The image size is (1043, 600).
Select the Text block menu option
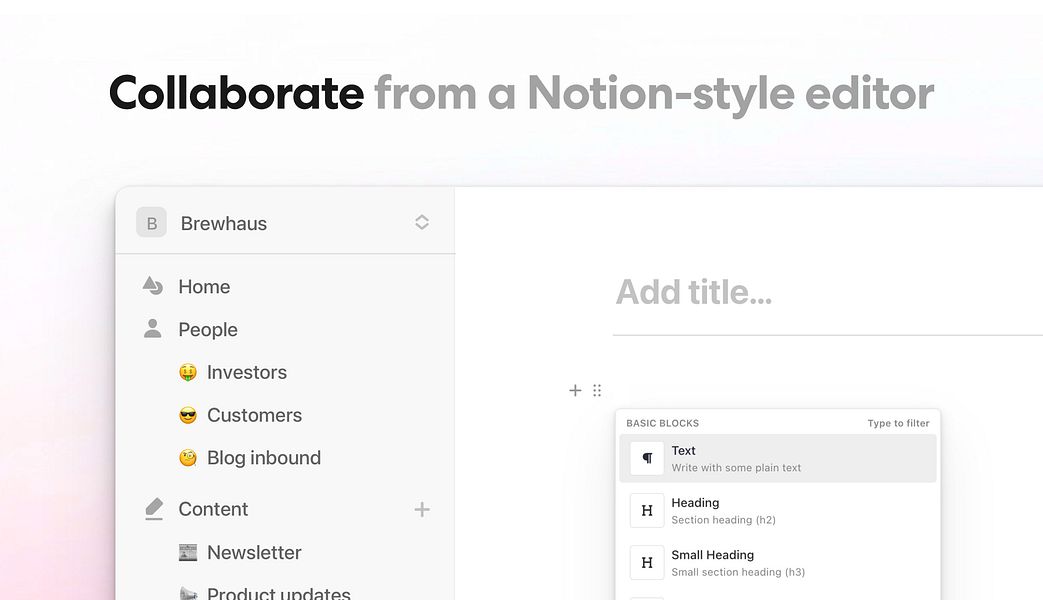click(778, 458)
